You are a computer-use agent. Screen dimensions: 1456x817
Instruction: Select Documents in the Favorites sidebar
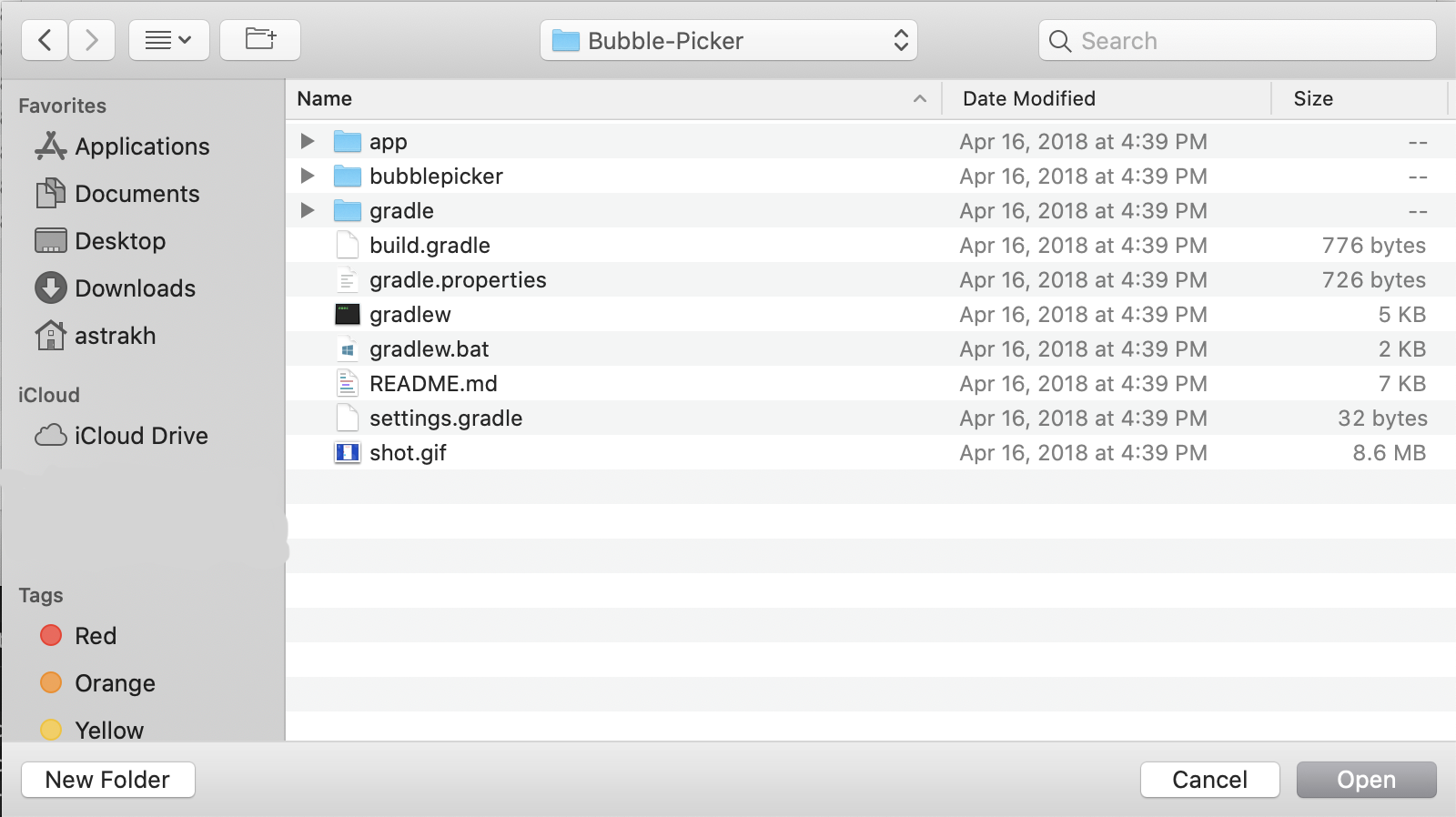pos(136,193)
